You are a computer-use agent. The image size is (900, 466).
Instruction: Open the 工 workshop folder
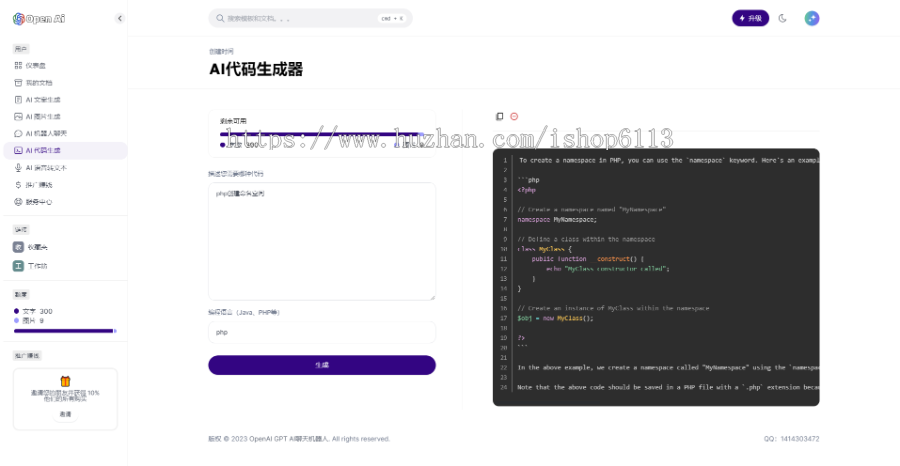(x=65, y=266)
